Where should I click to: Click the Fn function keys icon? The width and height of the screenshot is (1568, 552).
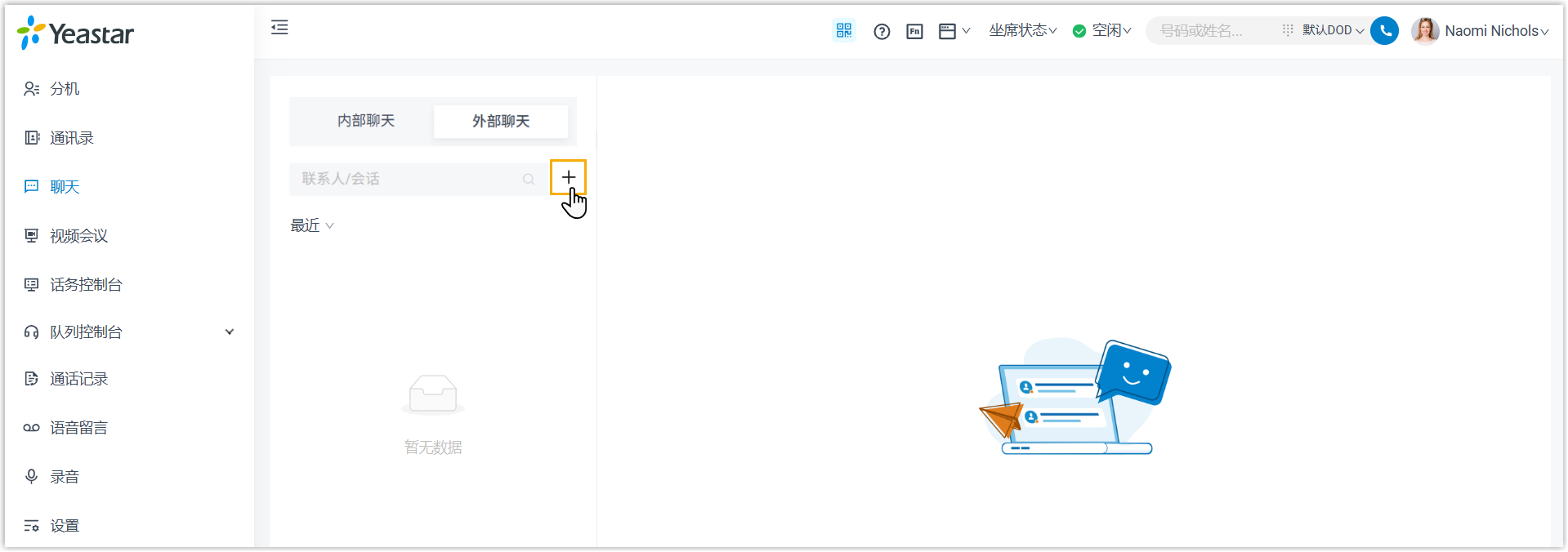point(914,32)
